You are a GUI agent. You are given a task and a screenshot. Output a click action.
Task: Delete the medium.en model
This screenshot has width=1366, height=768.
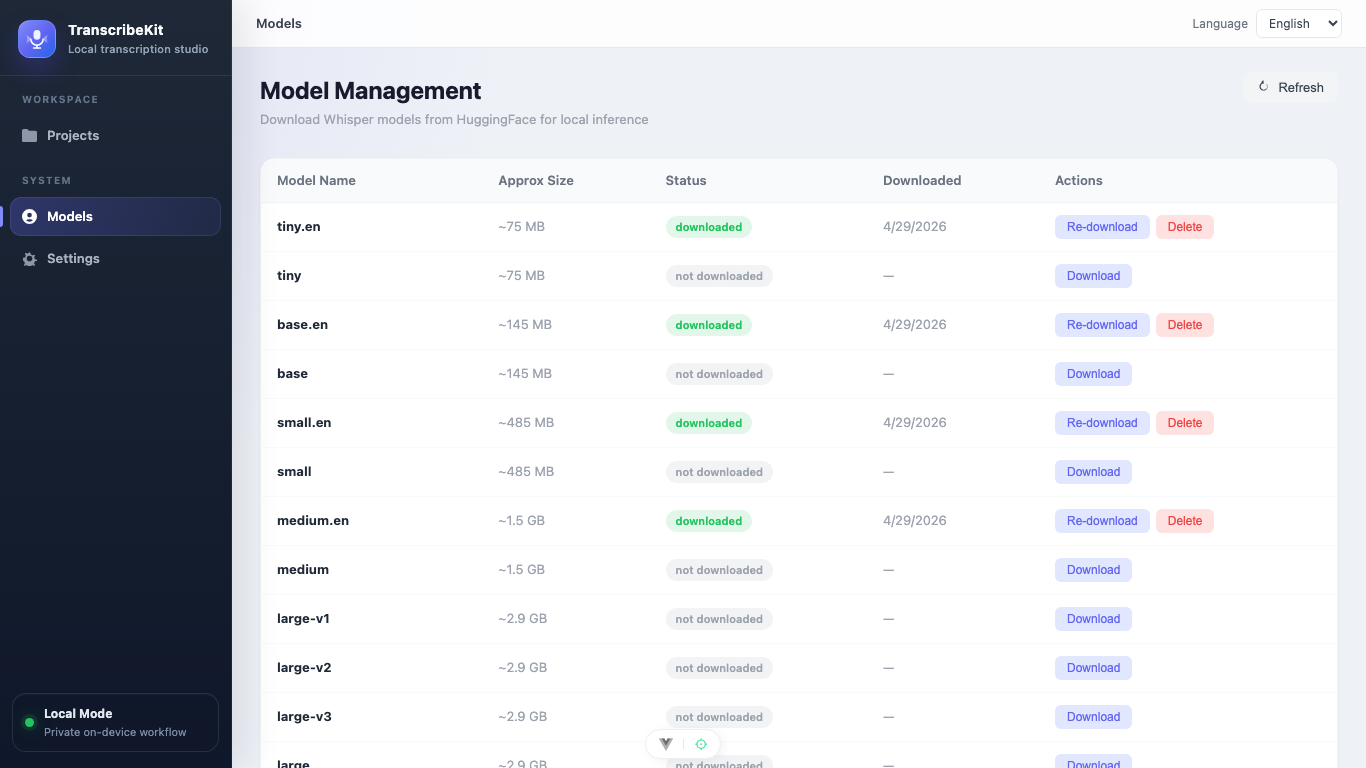[1185, 521]
